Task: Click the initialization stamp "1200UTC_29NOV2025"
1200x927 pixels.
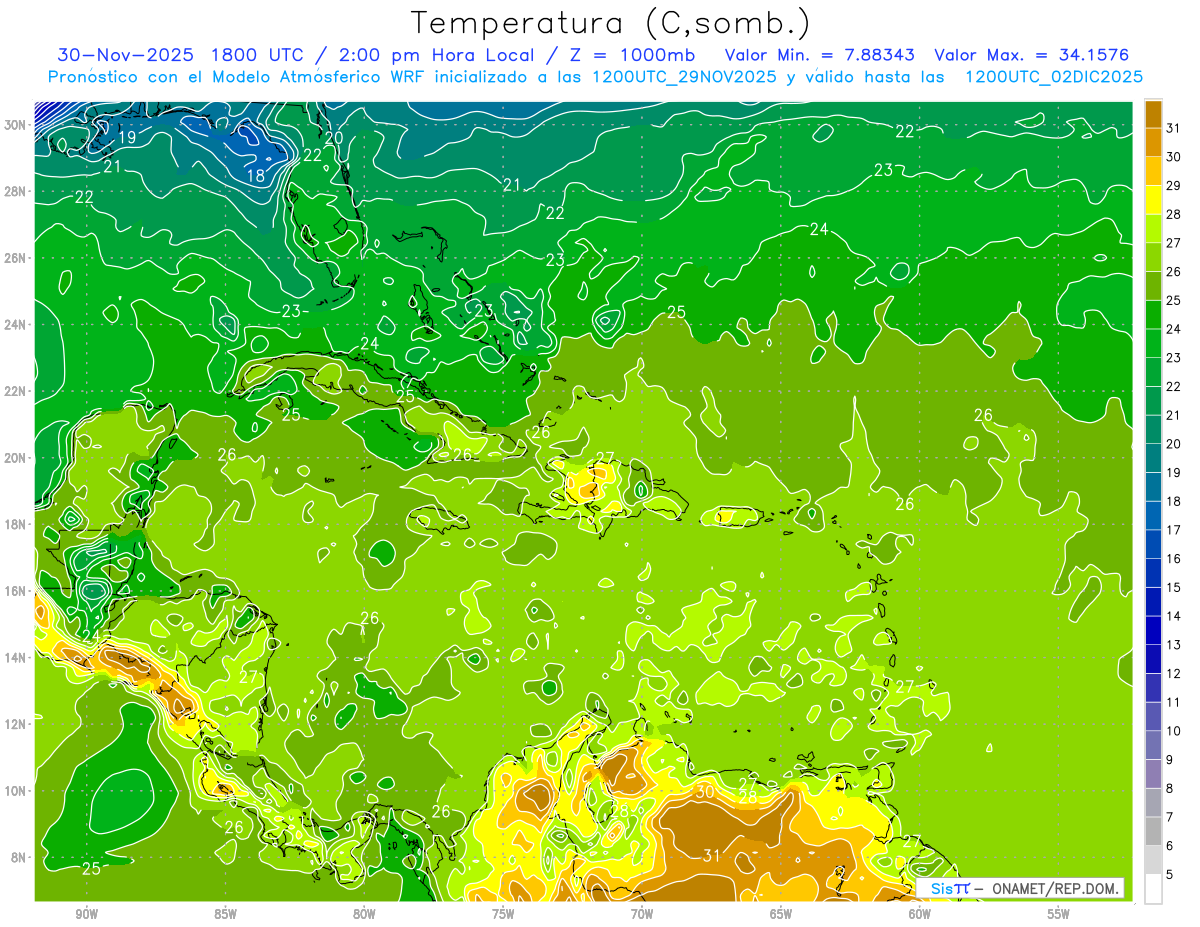Action: click(x=686, y=77)
